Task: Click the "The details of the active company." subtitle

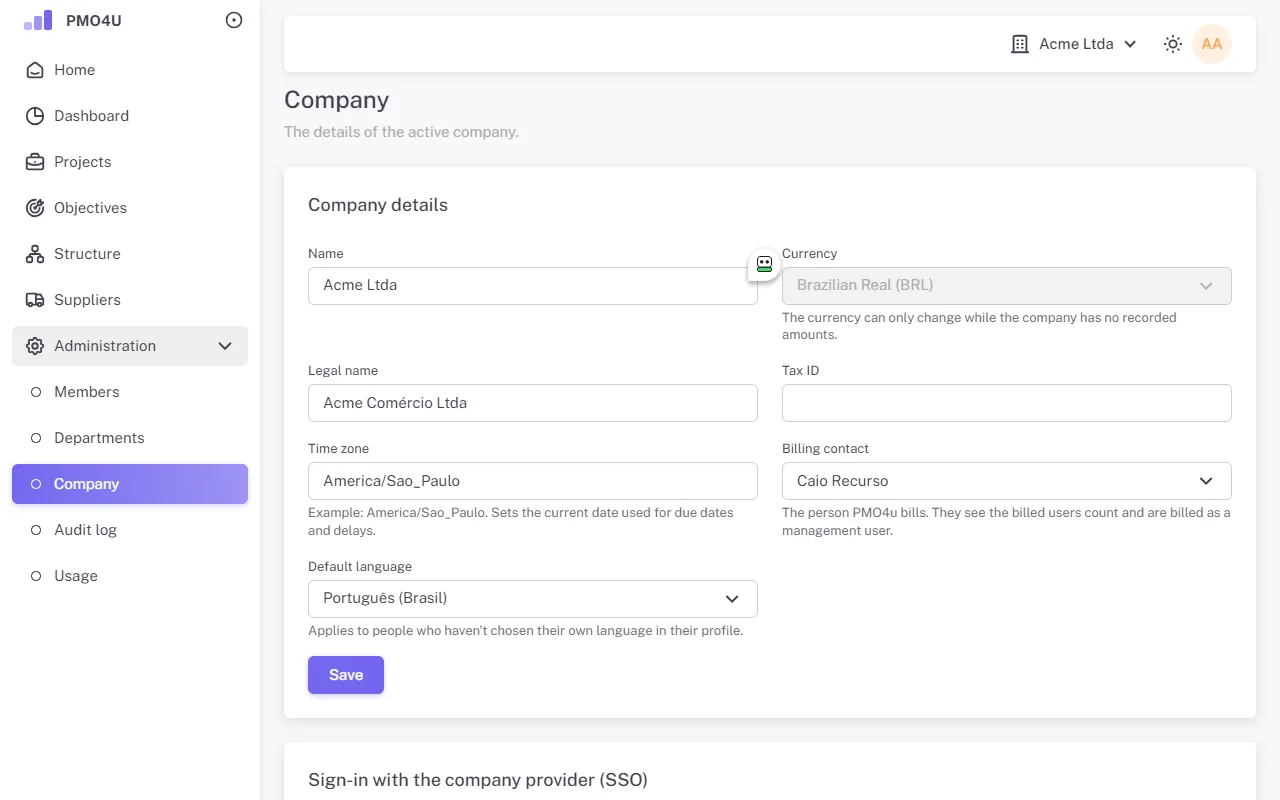Action: coord(401,132)
